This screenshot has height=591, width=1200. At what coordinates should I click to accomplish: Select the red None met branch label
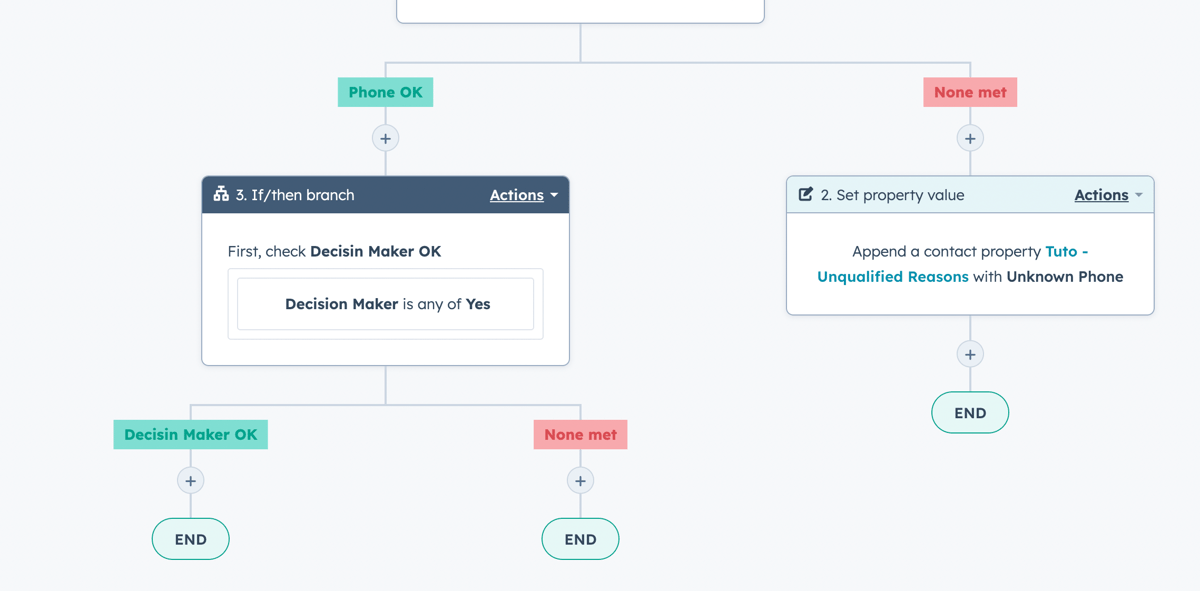tap(970, 92)
